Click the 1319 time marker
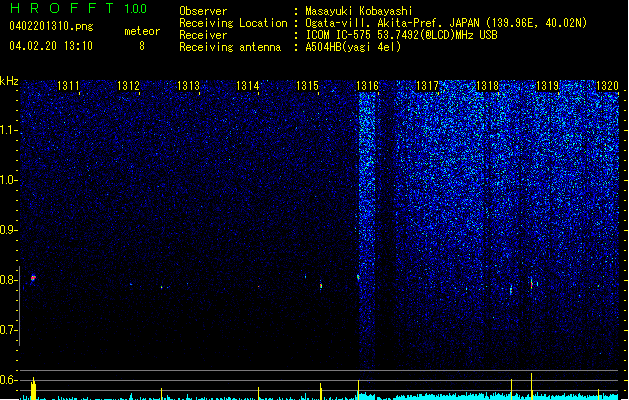629x400 pixels. (548, 86)
